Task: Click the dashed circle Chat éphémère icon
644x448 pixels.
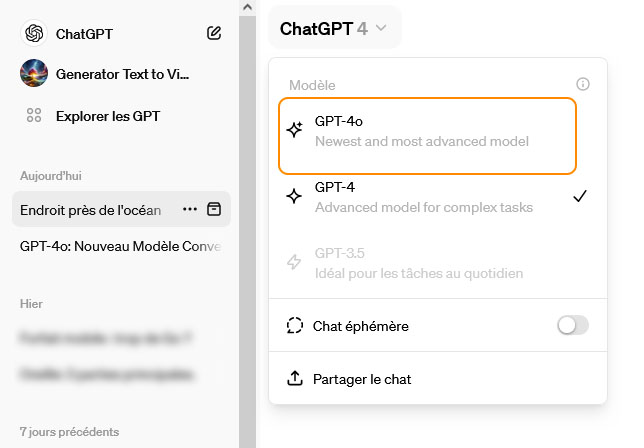Action: pos(294,326)
